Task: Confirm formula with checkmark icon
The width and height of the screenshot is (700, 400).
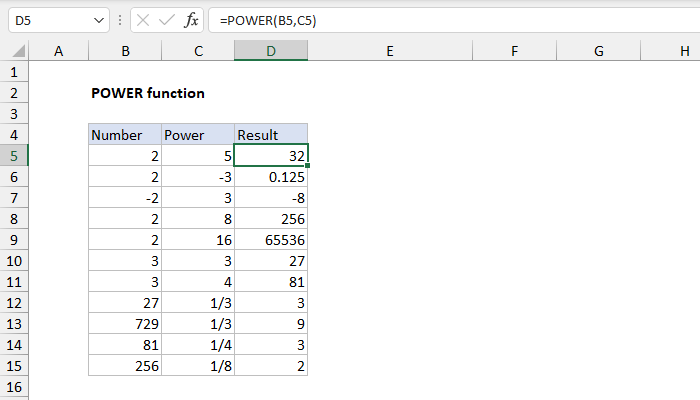Action: coord(167,21)
